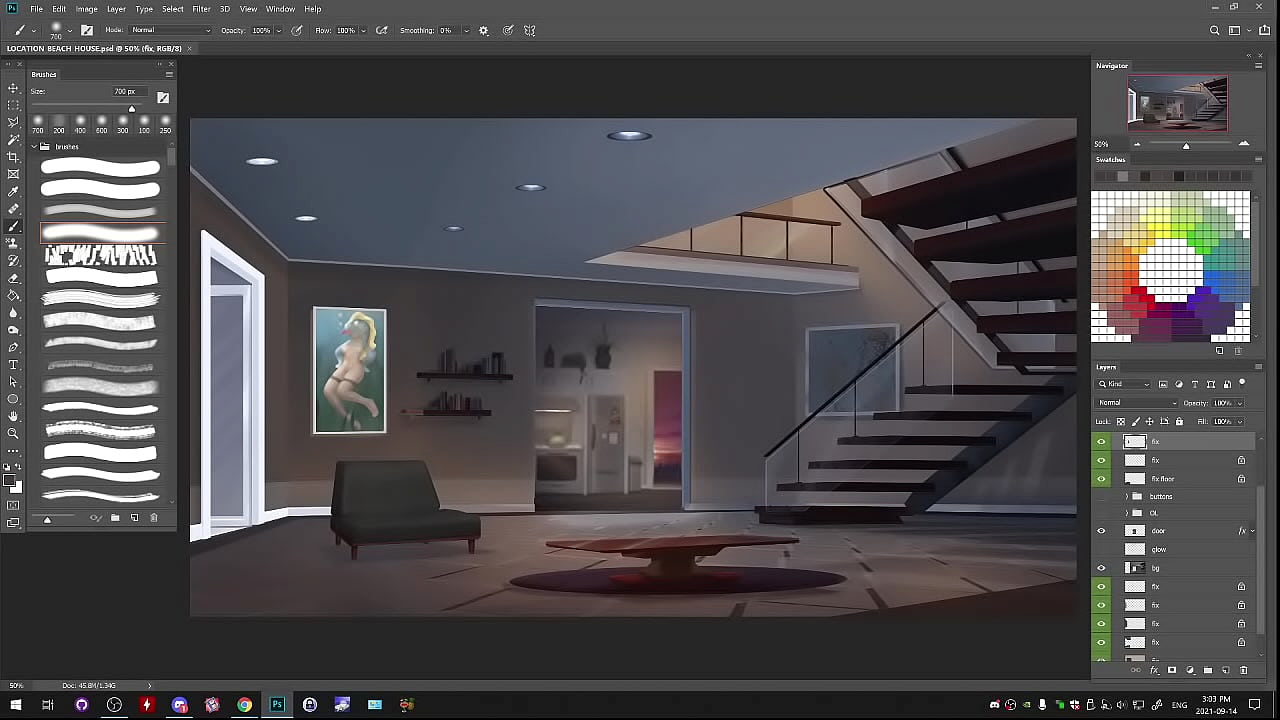1280x720 pixels.
Task: Activate the Zoom tool
Action: tap(13, 434)
